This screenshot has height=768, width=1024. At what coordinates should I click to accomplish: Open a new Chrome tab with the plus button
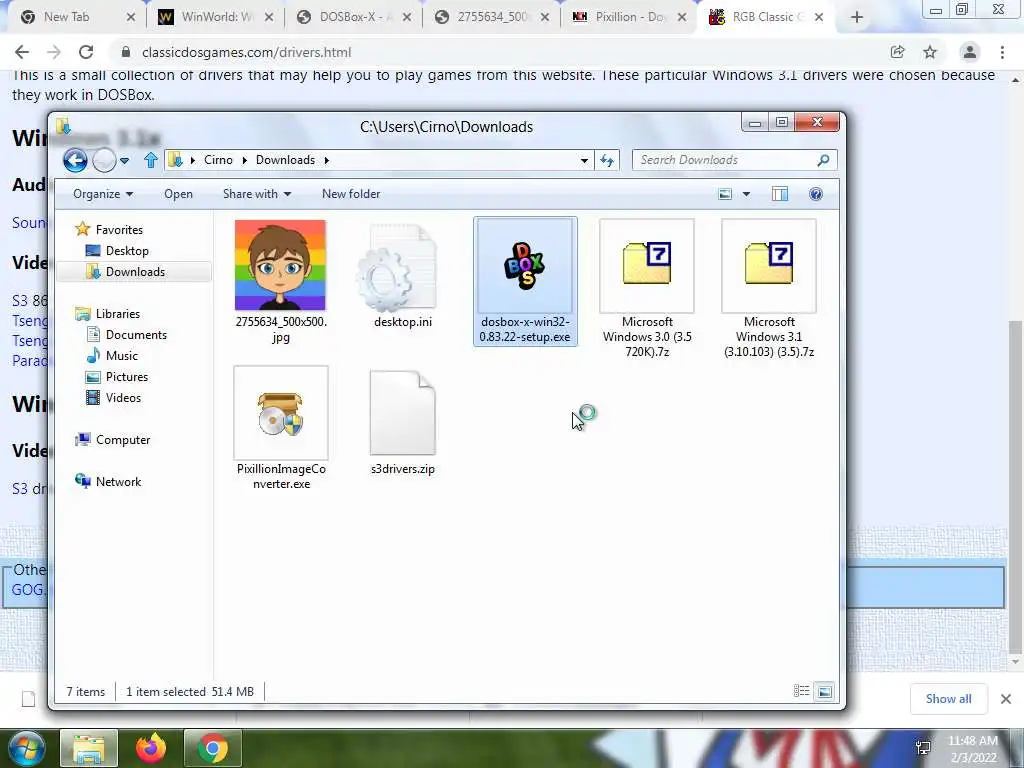coord(857,18)
